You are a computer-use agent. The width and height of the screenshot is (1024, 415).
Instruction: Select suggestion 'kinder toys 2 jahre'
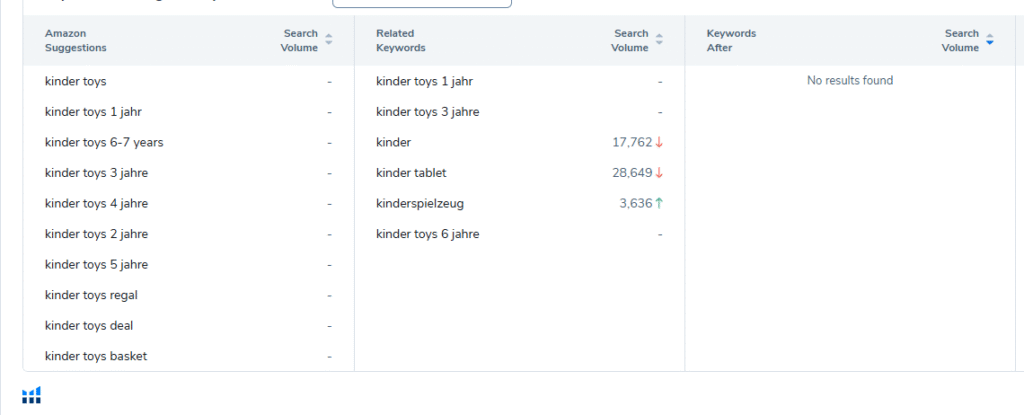(97, 234)
